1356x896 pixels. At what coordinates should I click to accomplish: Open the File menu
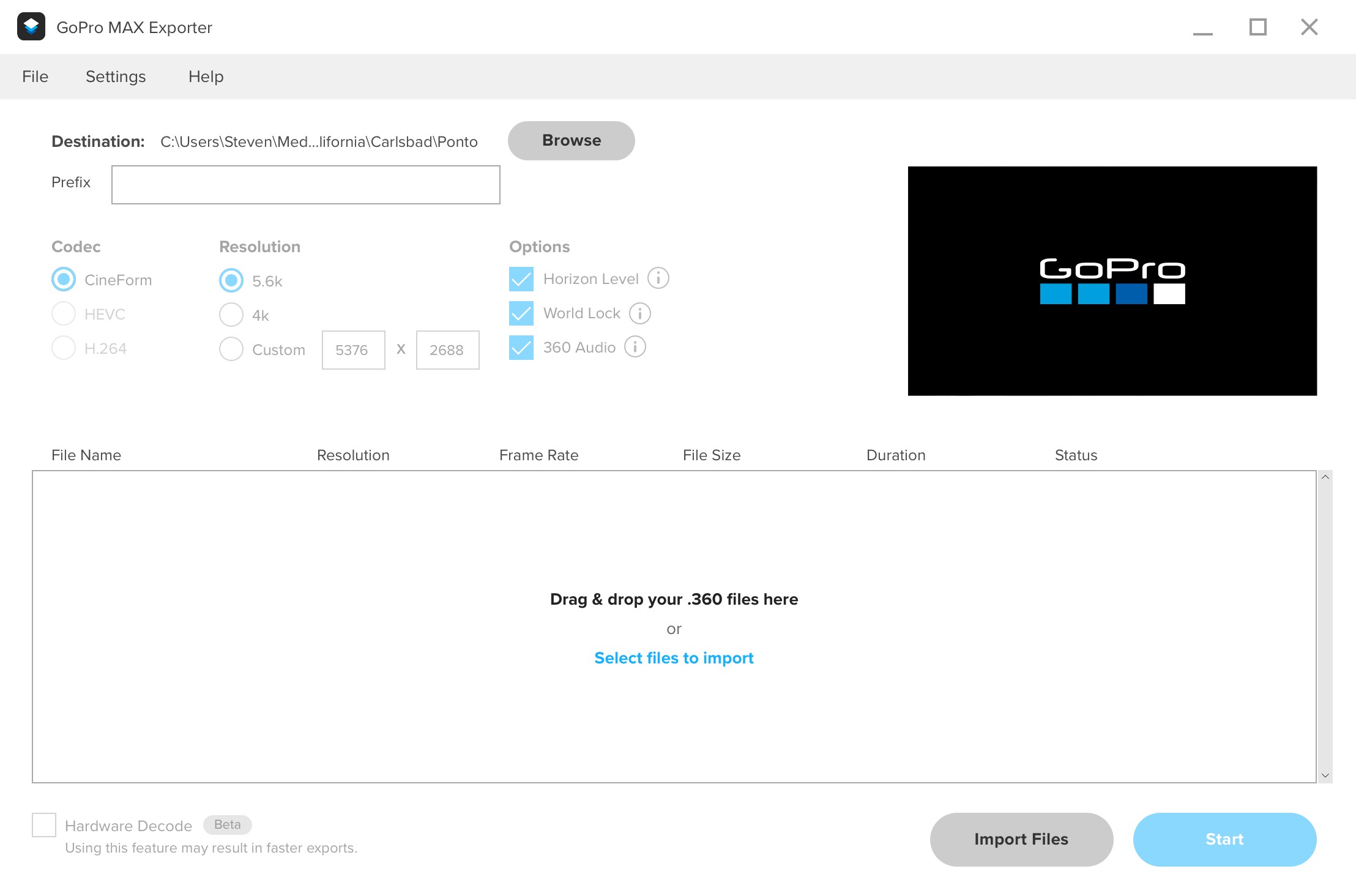(x=34, y=76)
